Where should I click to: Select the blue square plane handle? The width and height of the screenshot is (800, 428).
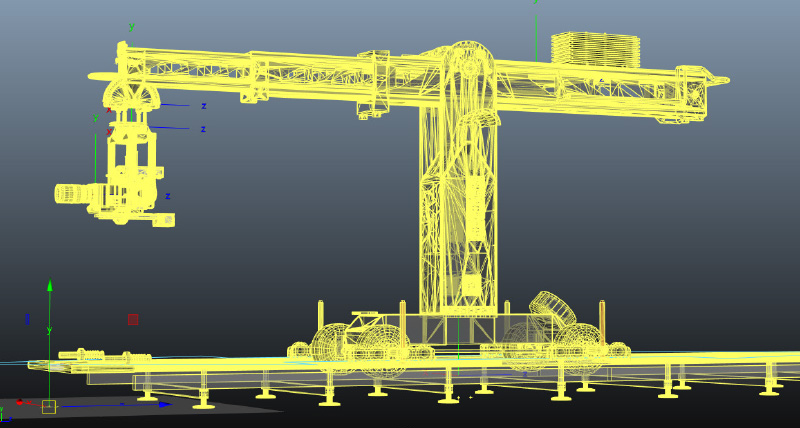(27, 319)
